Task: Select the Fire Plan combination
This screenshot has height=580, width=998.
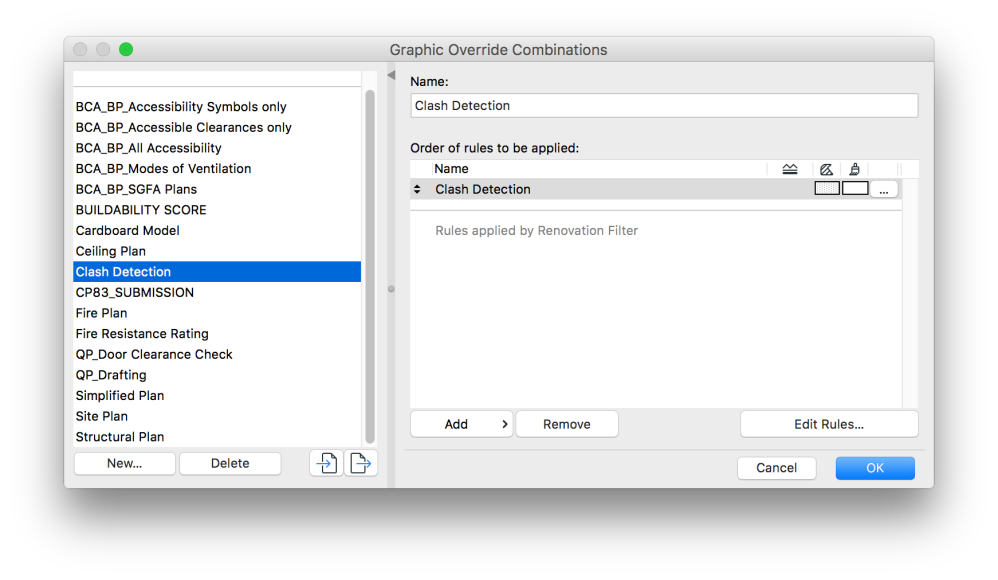Action: (x=103, y=313)
